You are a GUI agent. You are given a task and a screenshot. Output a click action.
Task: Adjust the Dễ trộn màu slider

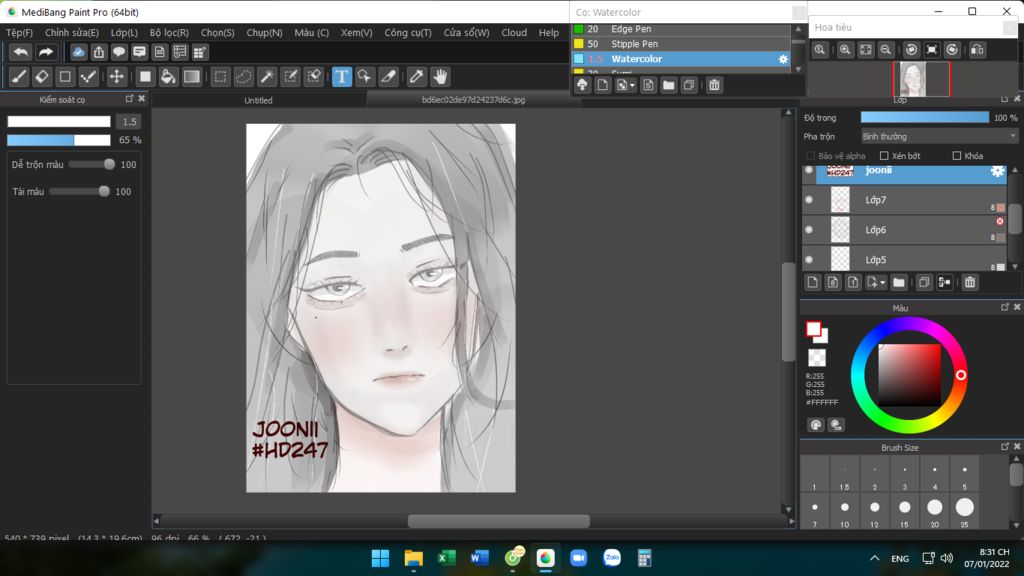(91, 165)
